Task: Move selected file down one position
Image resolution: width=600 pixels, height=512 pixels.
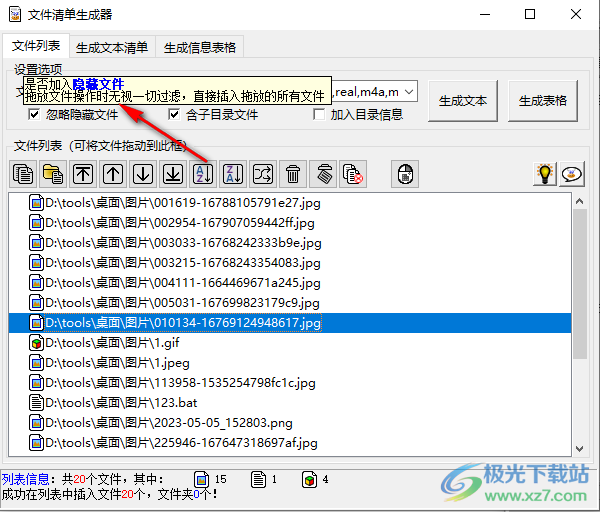Action: (143, 174)
